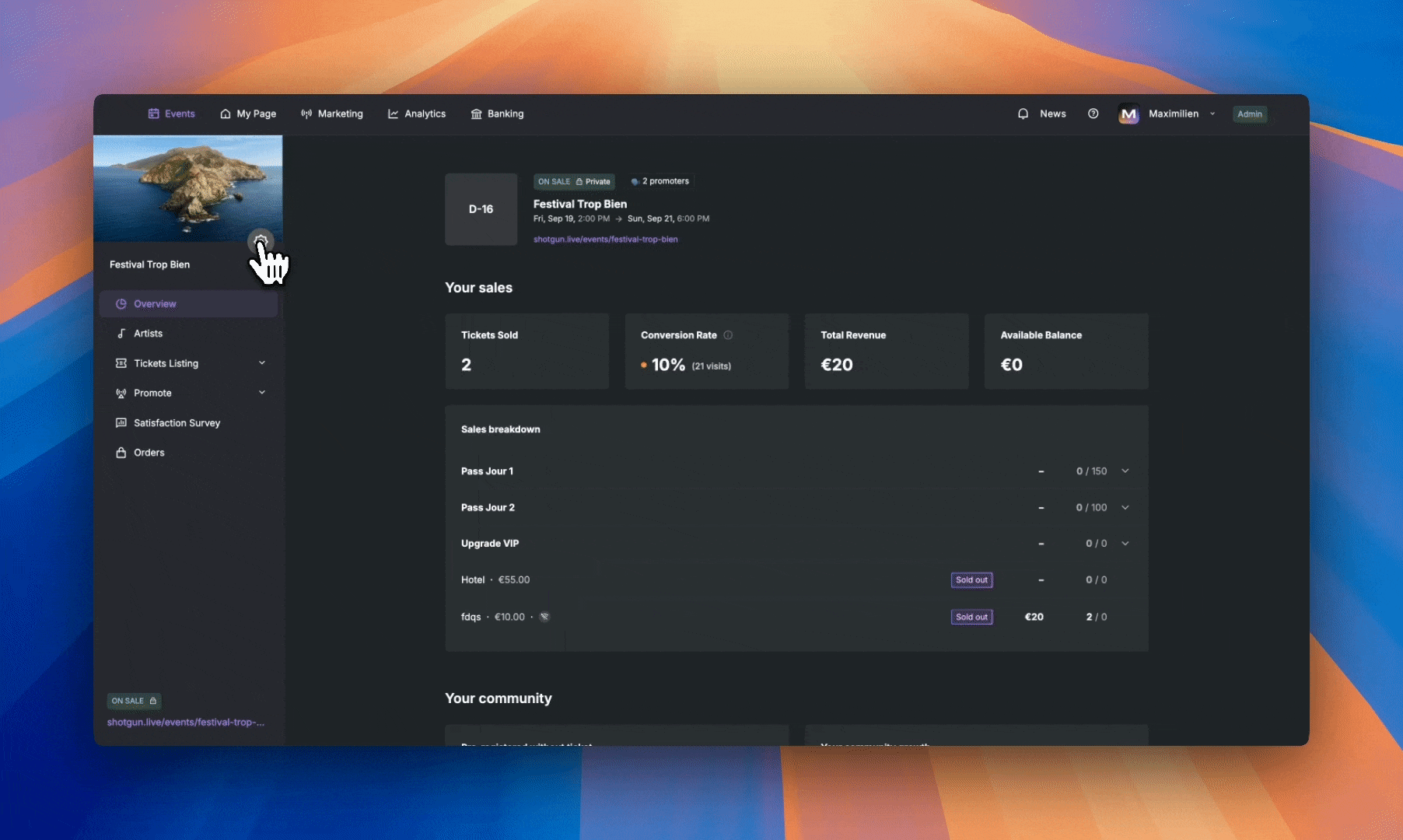Expand Tickets Listing chevron
The width and height of the screenshot is (1403, 840).
point(262,362)
